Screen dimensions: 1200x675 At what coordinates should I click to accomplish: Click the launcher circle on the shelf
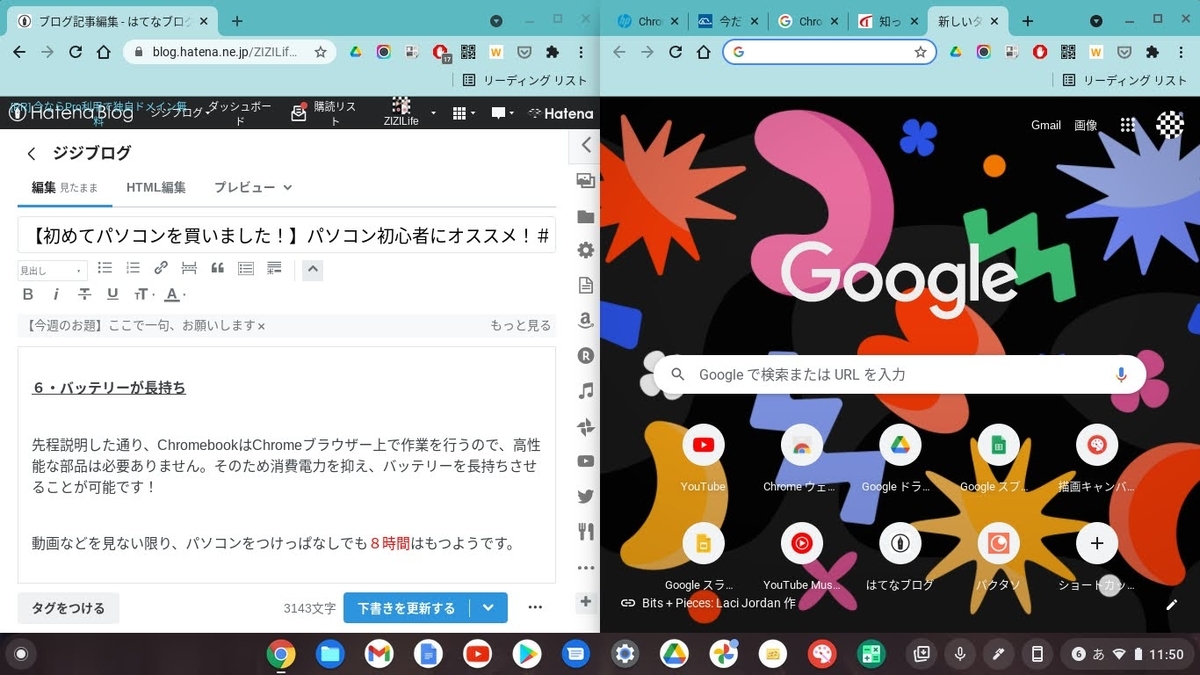(x=20, y=655)
